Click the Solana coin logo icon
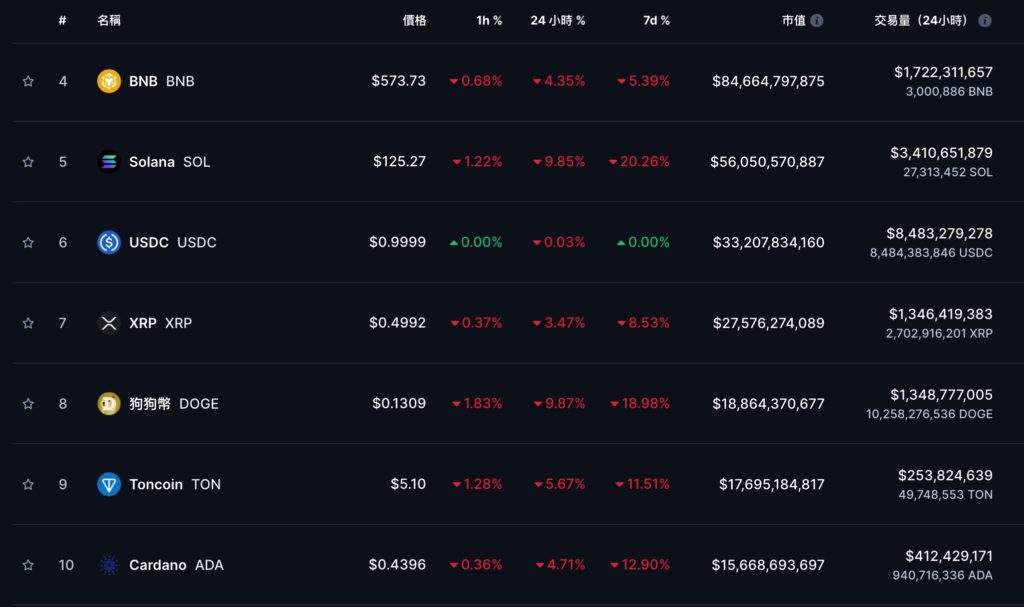The width and height of the screenshot is (1024, 607). pyautogui.click(x=109, y=162)
